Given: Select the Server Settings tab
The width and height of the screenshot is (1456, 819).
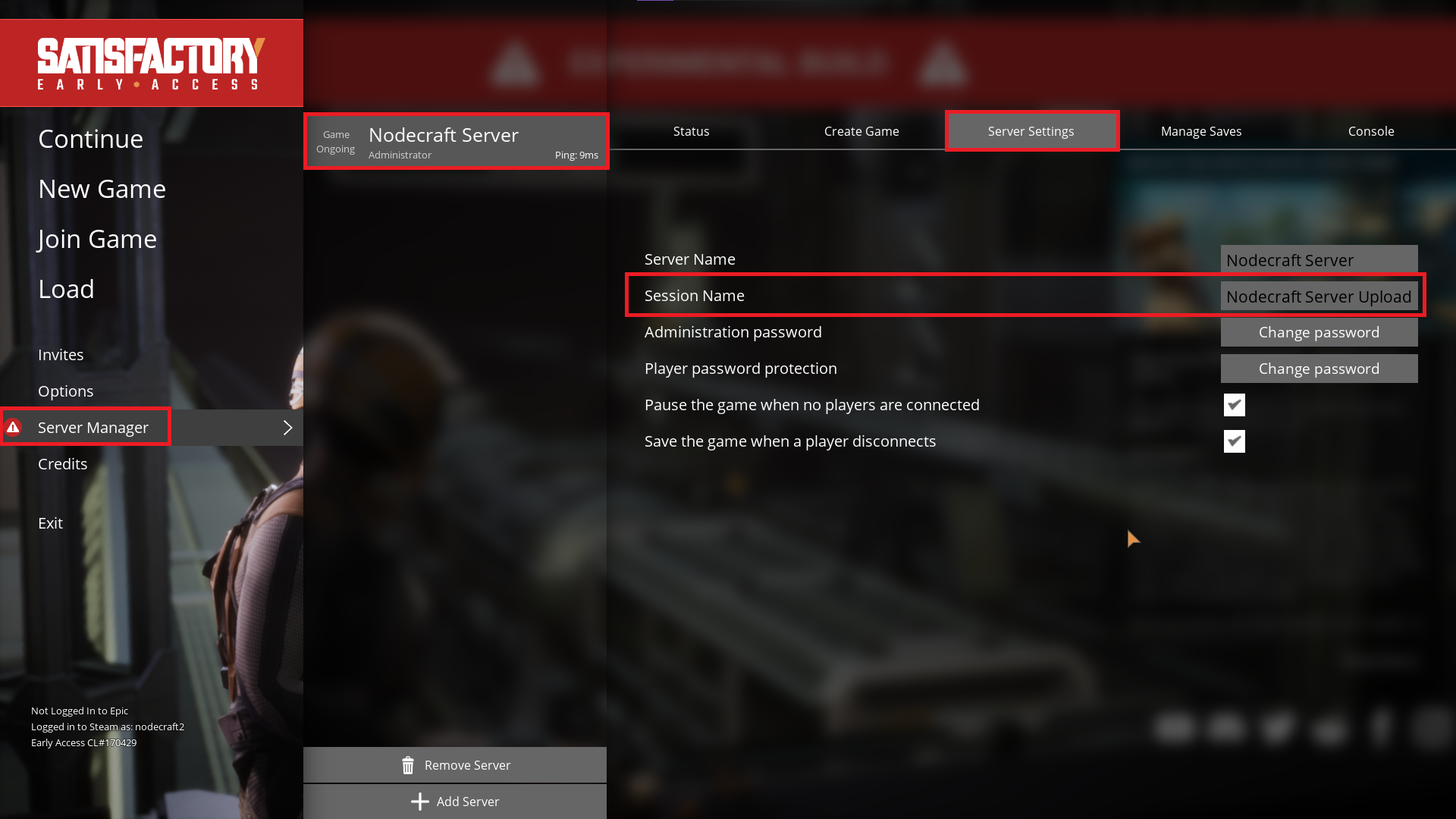Looking at the screenshot, I should point(1031,131).
